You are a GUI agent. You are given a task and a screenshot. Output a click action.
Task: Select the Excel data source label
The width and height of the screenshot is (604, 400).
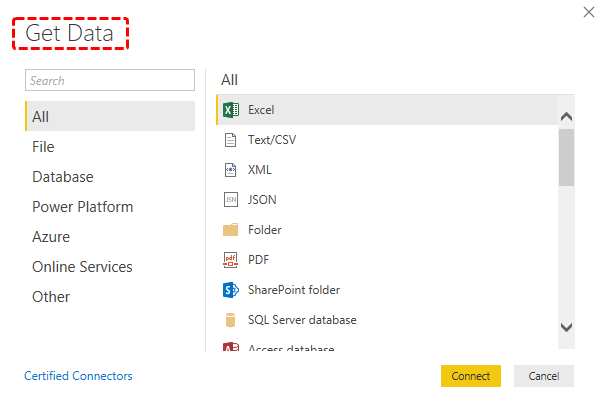coord(261,110)
